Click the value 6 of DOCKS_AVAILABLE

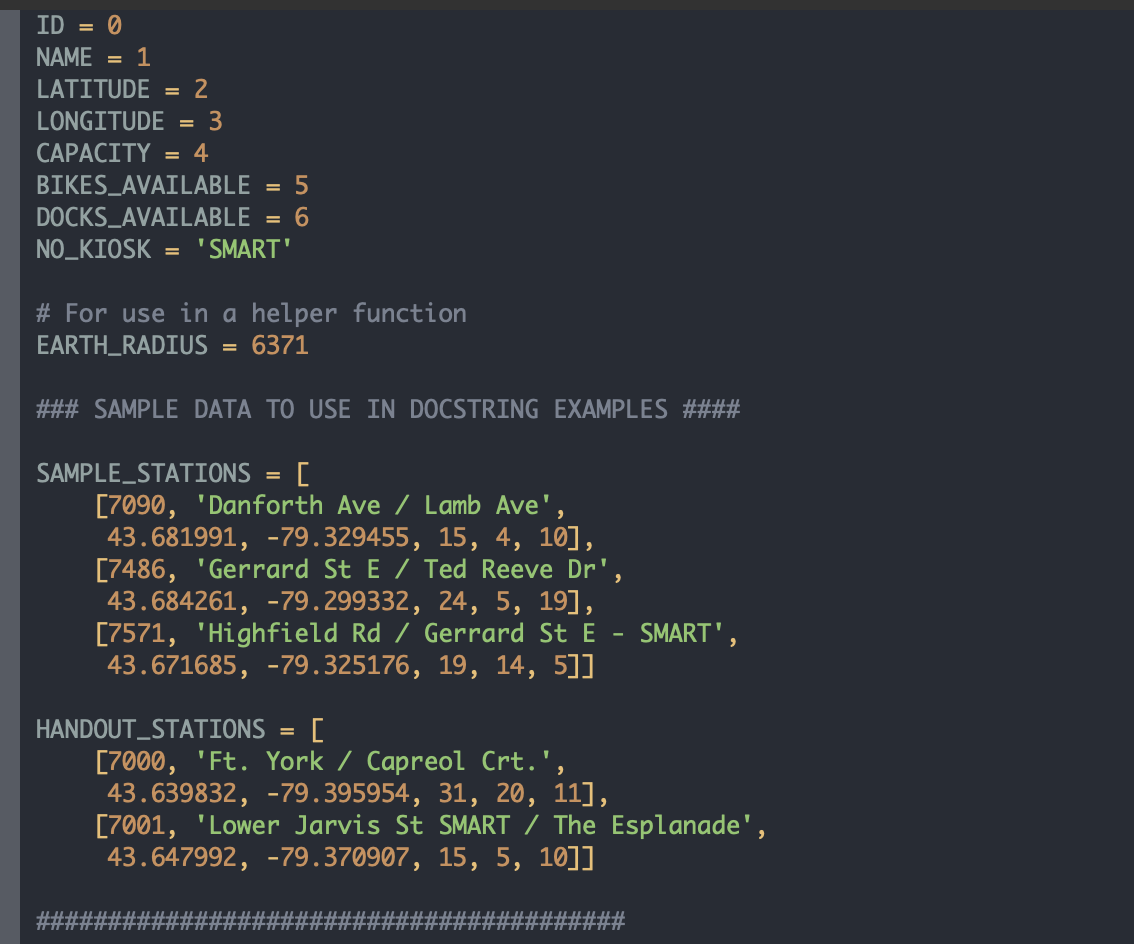302,217
